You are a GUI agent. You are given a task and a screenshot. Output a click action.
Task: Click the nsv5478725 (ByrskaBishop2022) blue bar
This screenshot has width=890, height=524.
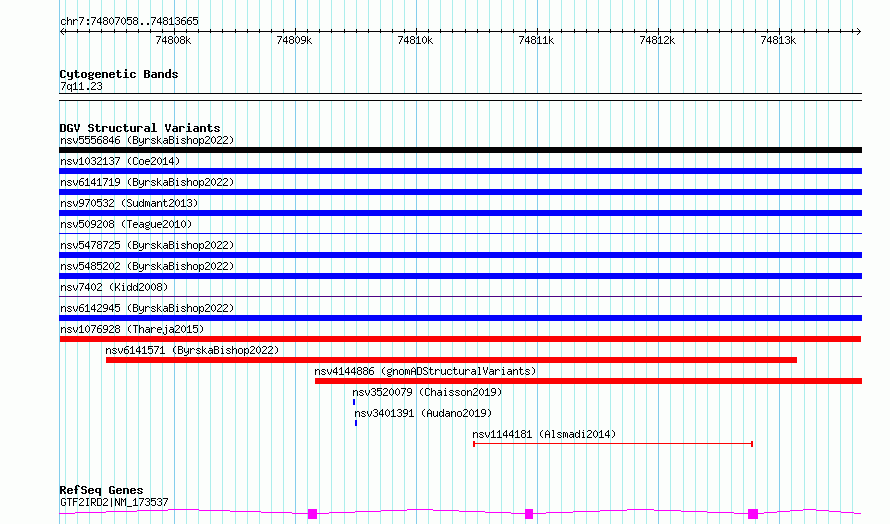pyautogui.click(x=460, y=255)
